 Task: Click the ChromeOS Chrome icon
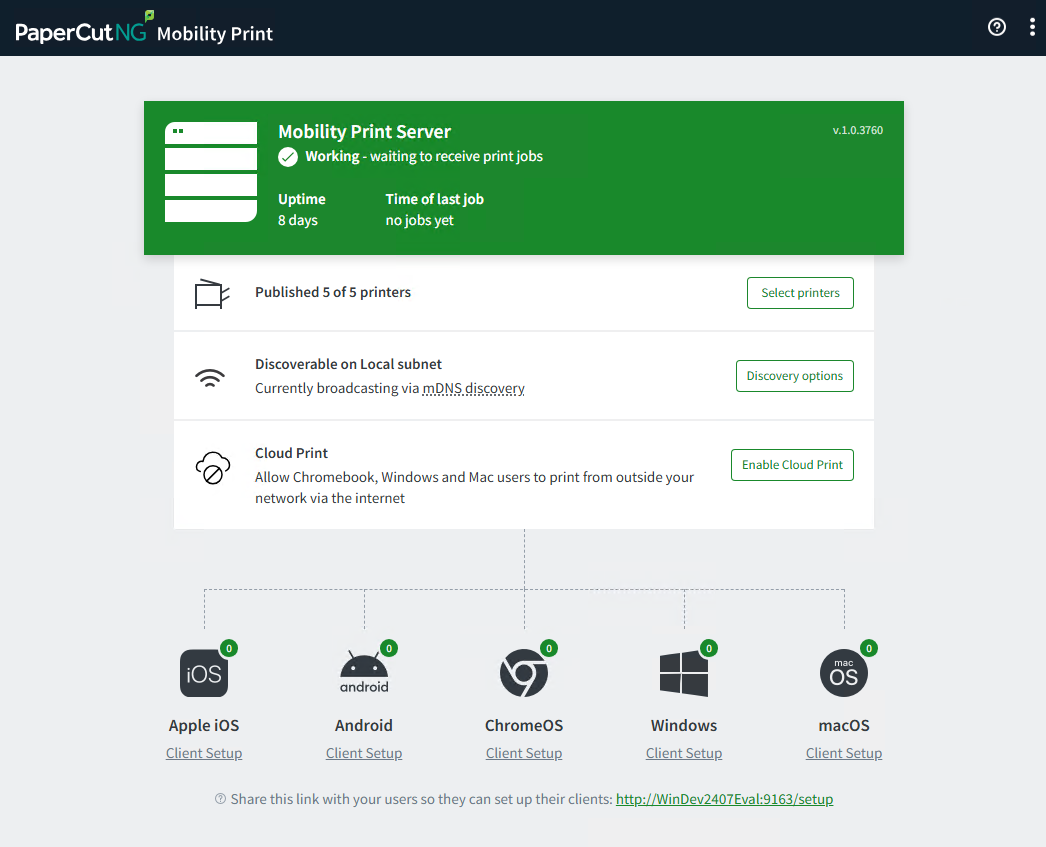click(524, 673)
